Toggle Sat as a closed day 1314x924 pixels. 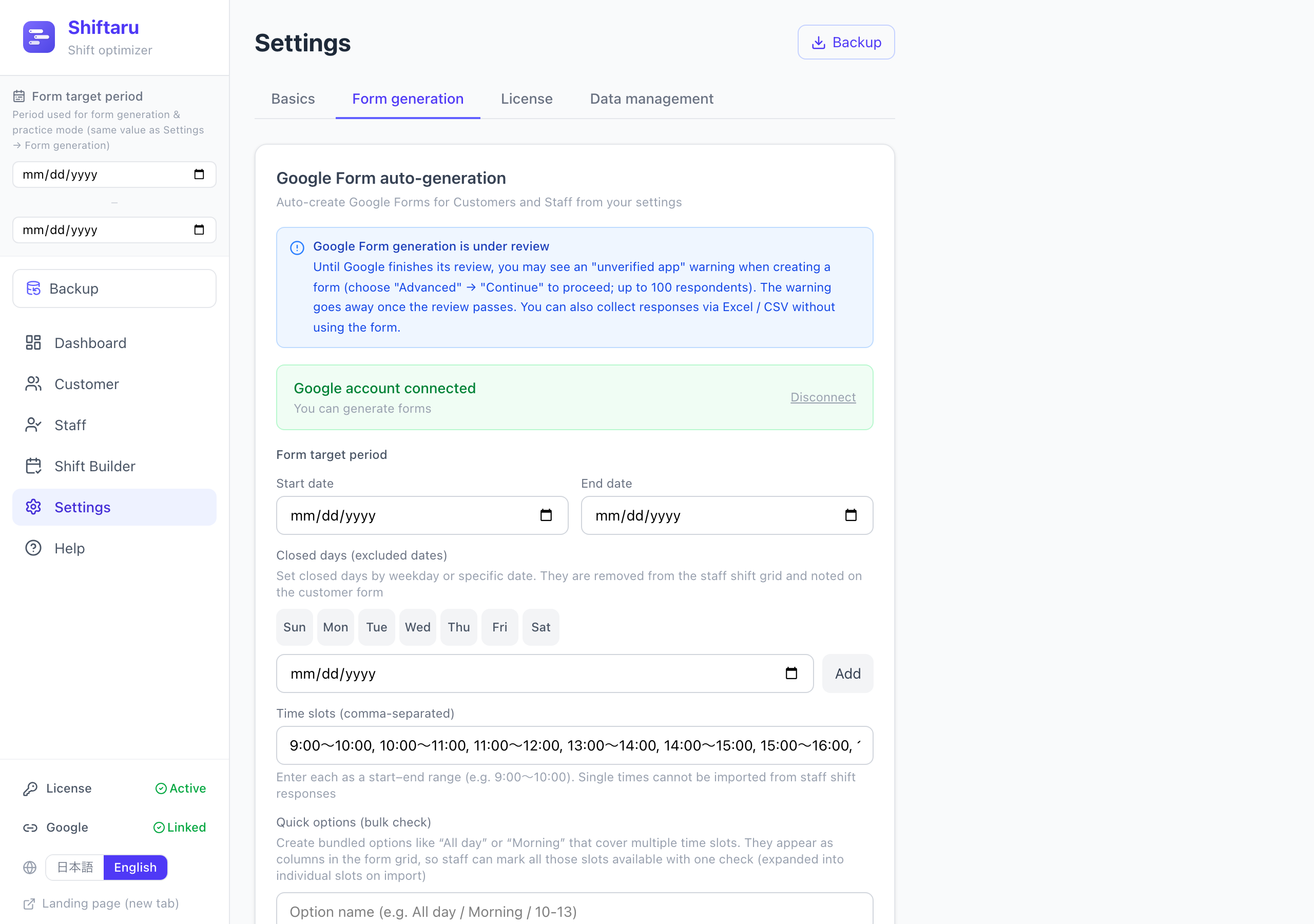tap(541, 627)
